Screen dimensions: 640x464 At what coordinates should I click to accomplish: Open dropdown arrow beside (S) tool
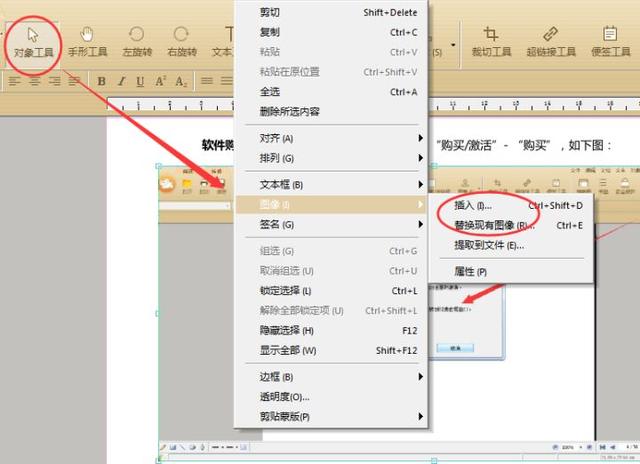click(453, 44)
